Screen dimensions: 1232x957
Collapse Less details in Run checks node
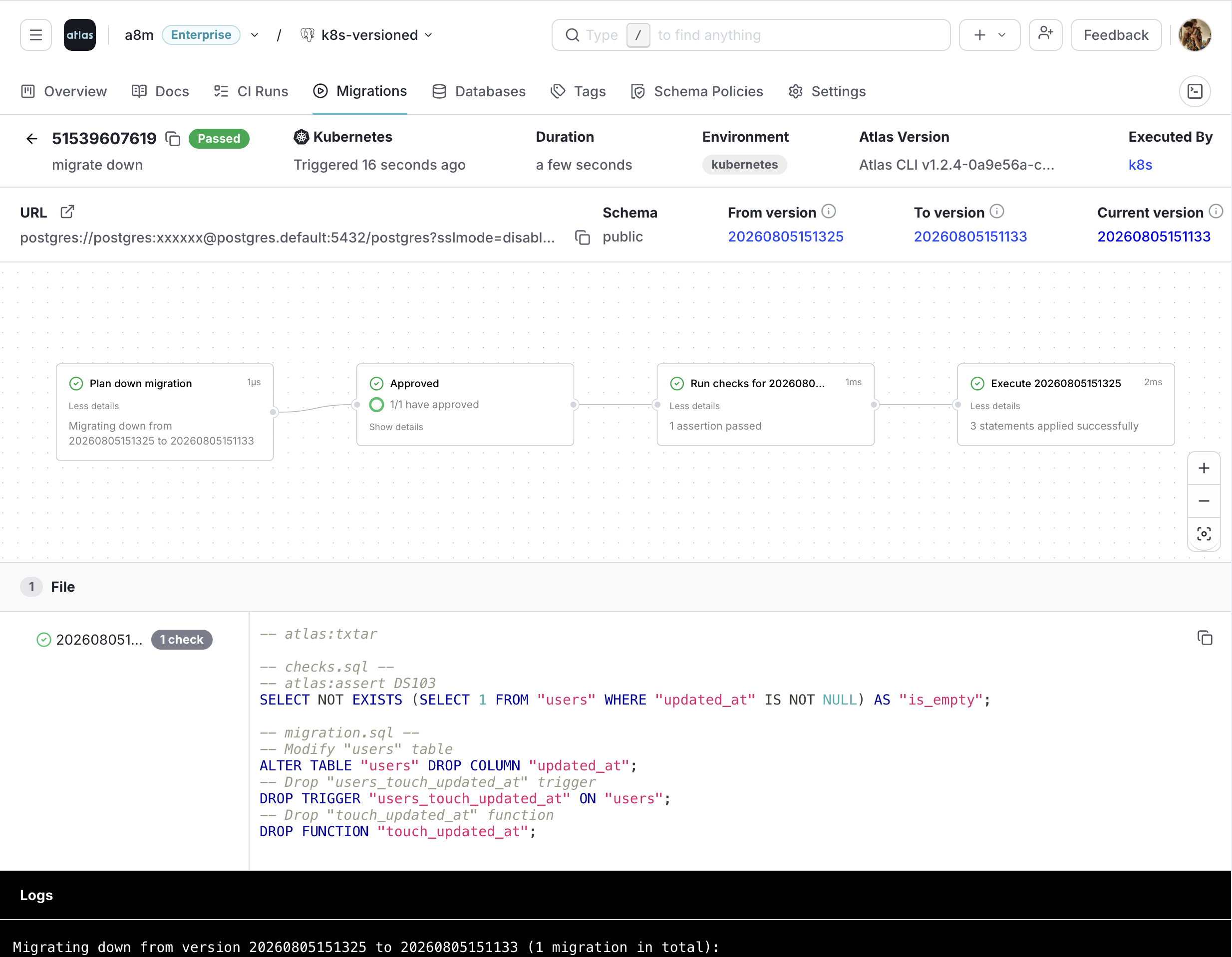[694, 406]
